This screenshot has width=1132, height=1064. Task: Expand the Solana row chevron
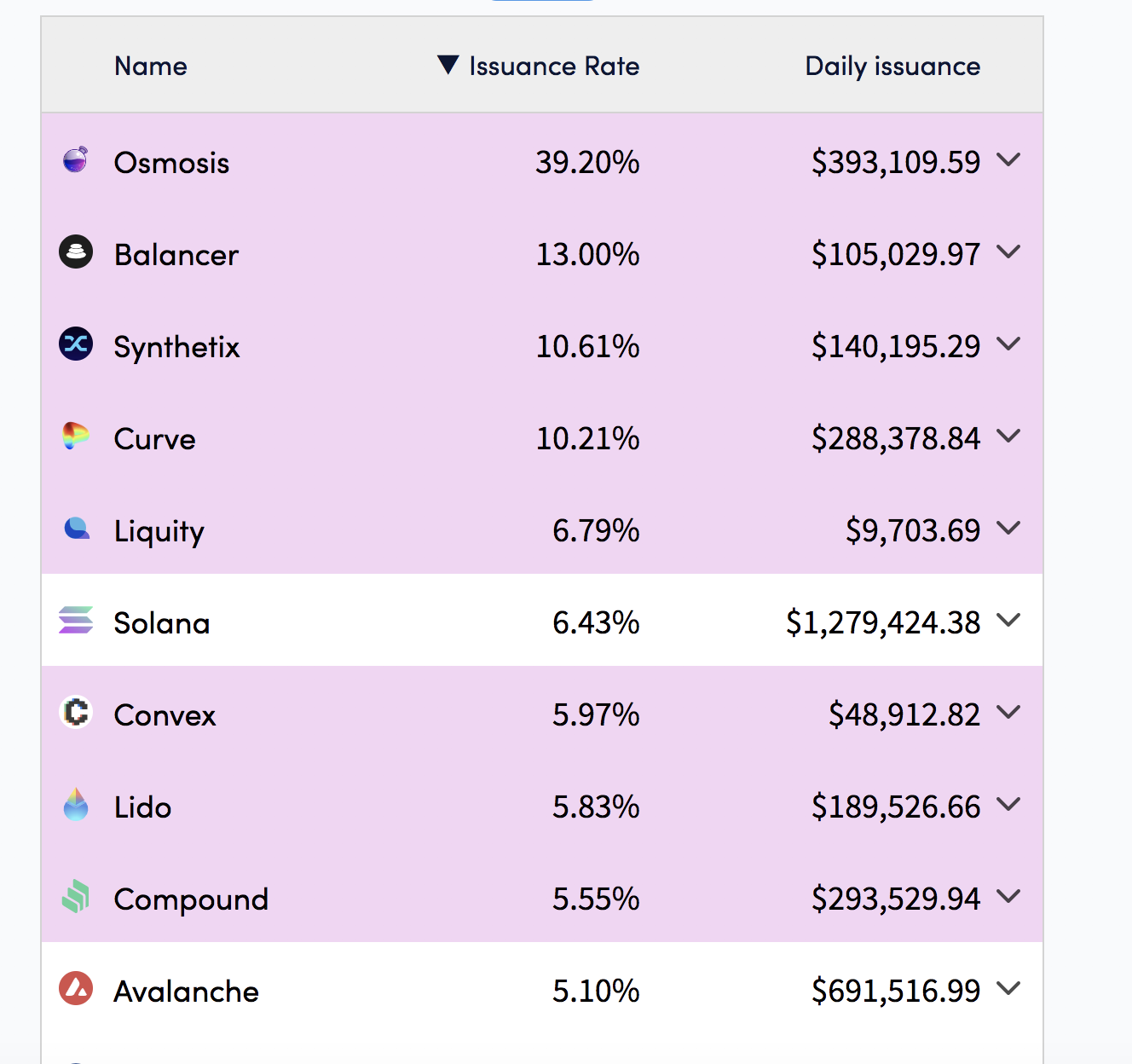pyautogui.click(x=1008, y=620)
